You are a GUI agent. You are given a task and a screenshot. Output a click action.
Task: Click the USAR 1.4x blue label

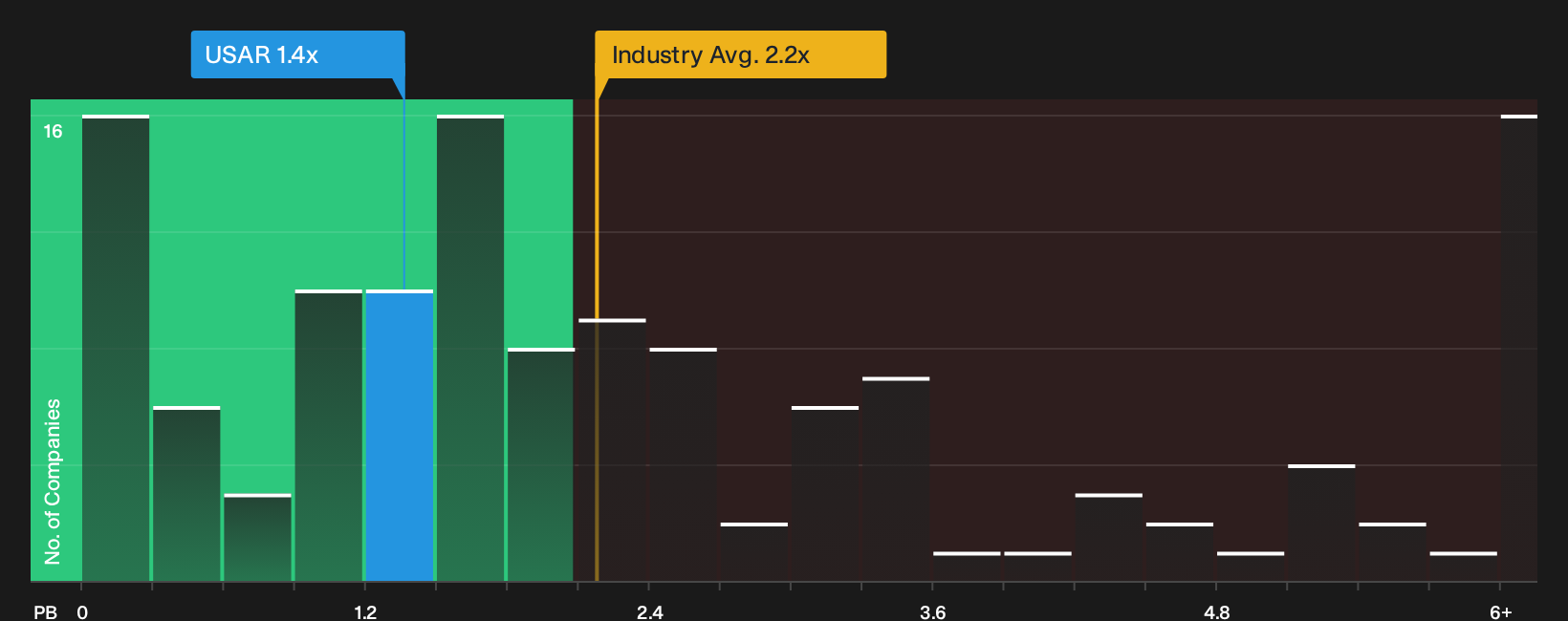click(x=297, y=54)
